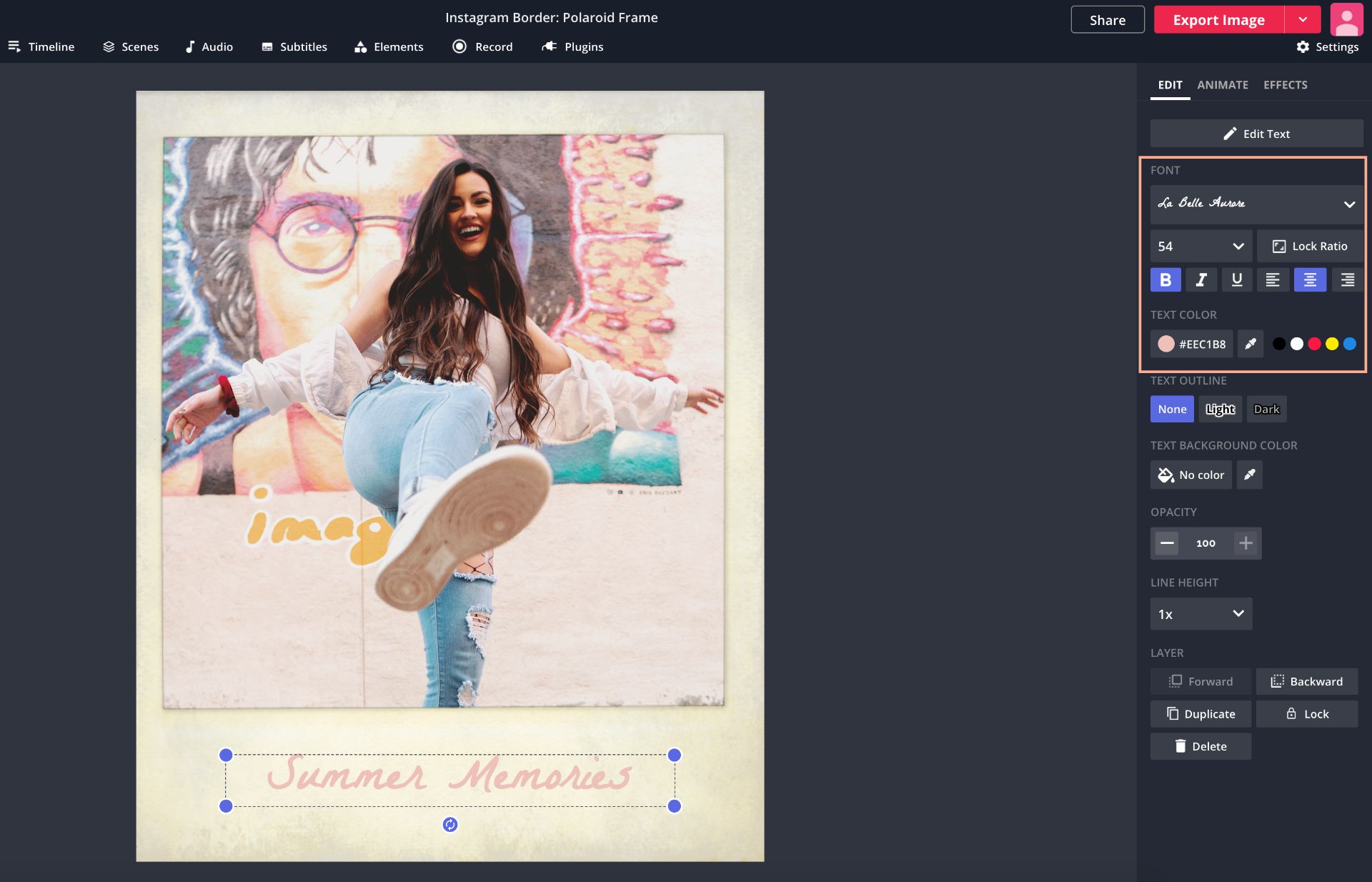This screenshot has width=1372, height=882.
Task: Toggle italic text style
Action: click(1201, 280)
